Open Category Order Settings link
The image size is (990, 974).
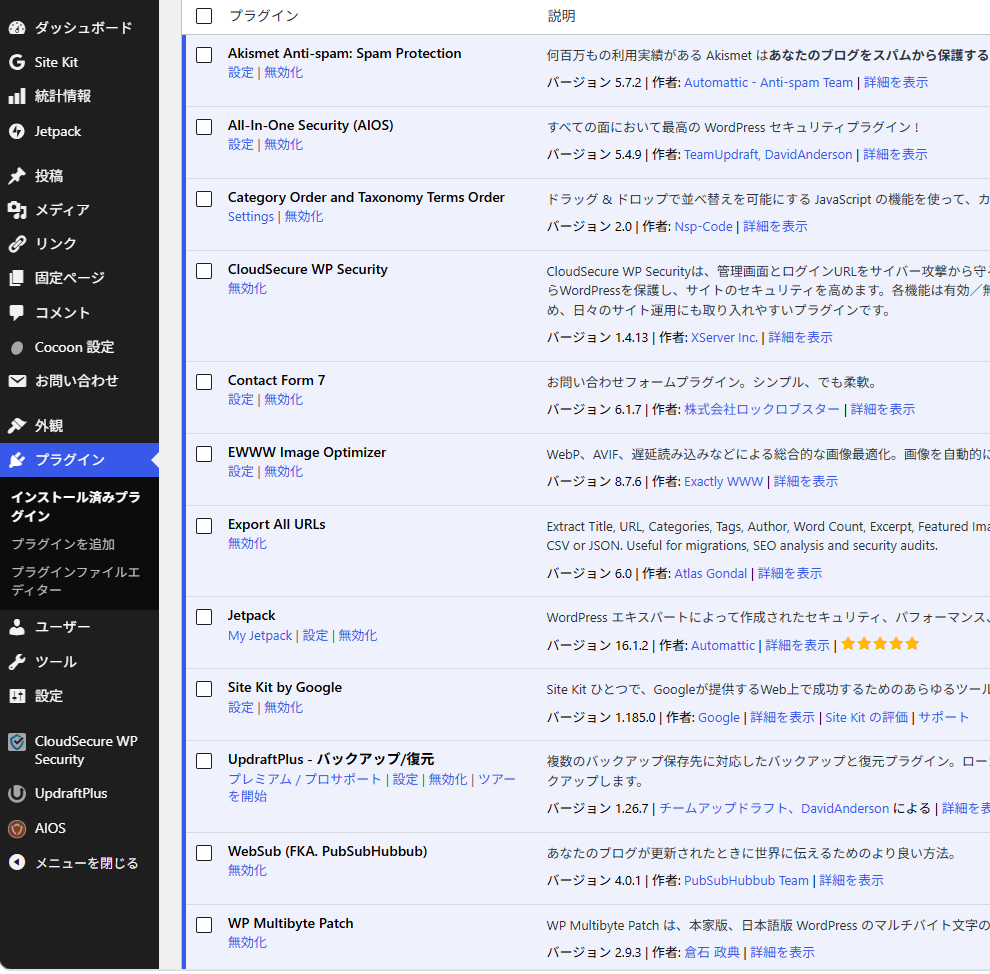click(x=251, y=217)
